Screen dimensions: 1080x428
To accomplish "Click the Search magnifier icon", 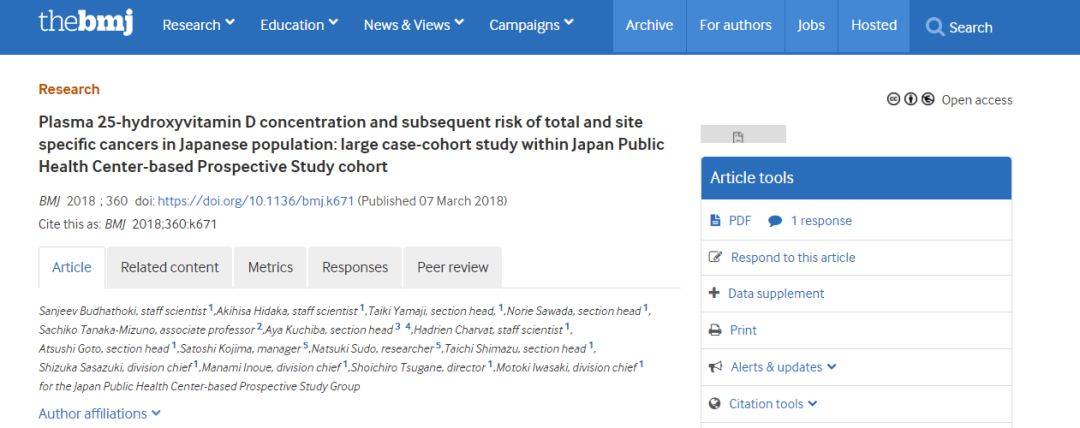I will click(934, 27).
